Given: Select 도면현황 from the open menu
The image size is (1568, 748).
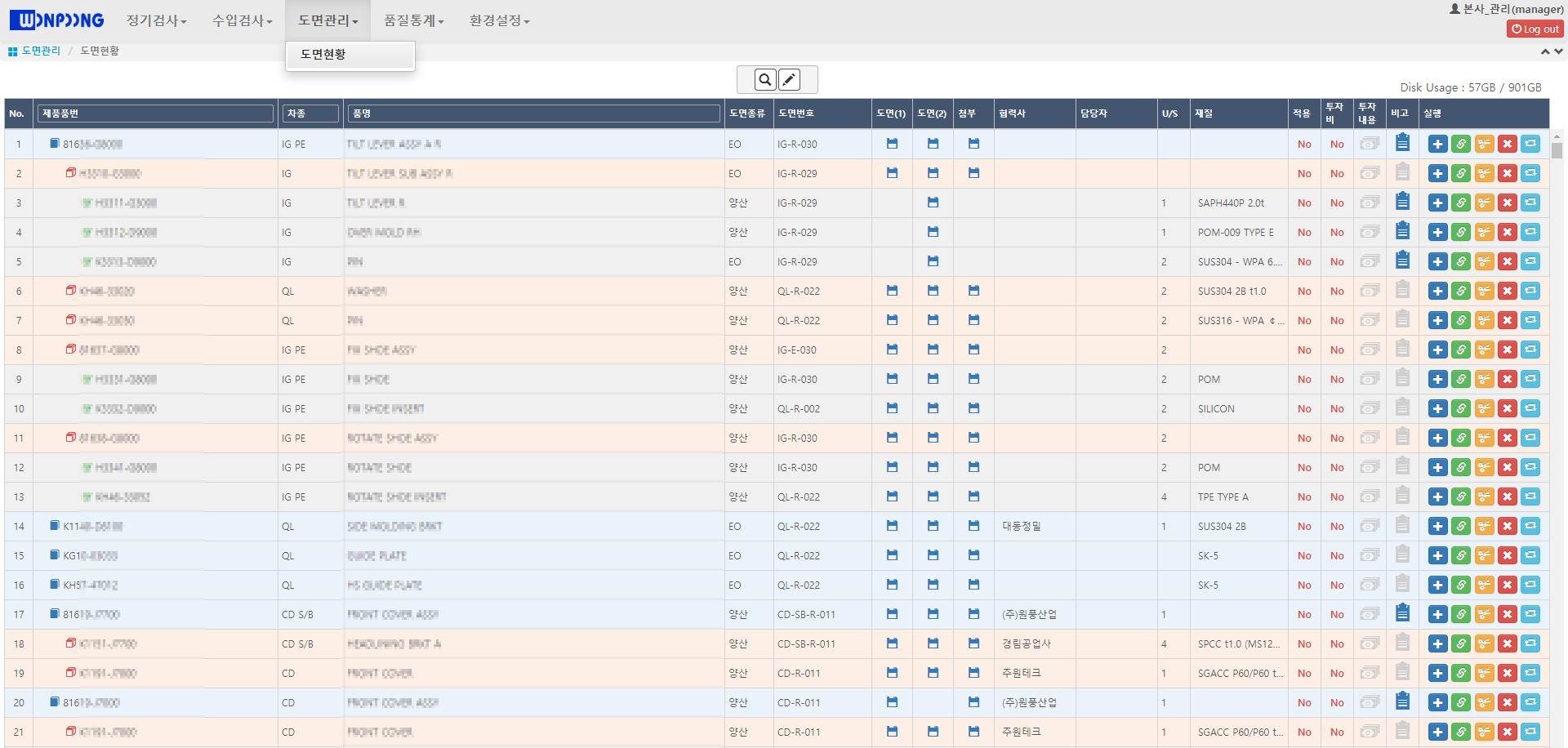Looking at the screenshot, I should 323,54.
